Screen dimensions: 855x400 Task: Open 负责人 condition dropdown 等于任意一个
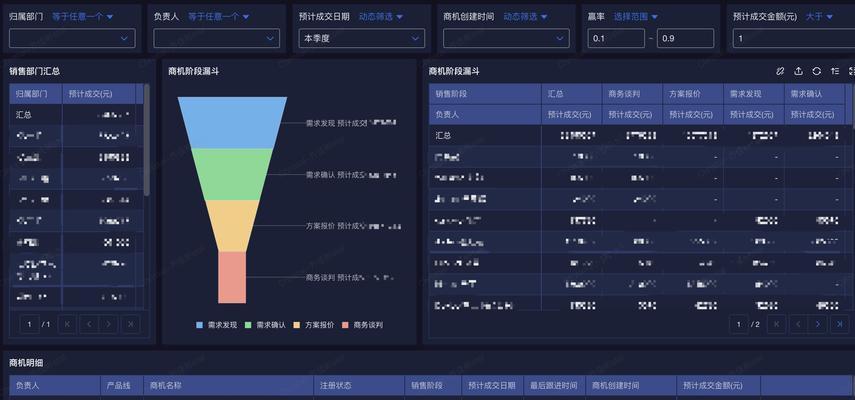point(219,17)
